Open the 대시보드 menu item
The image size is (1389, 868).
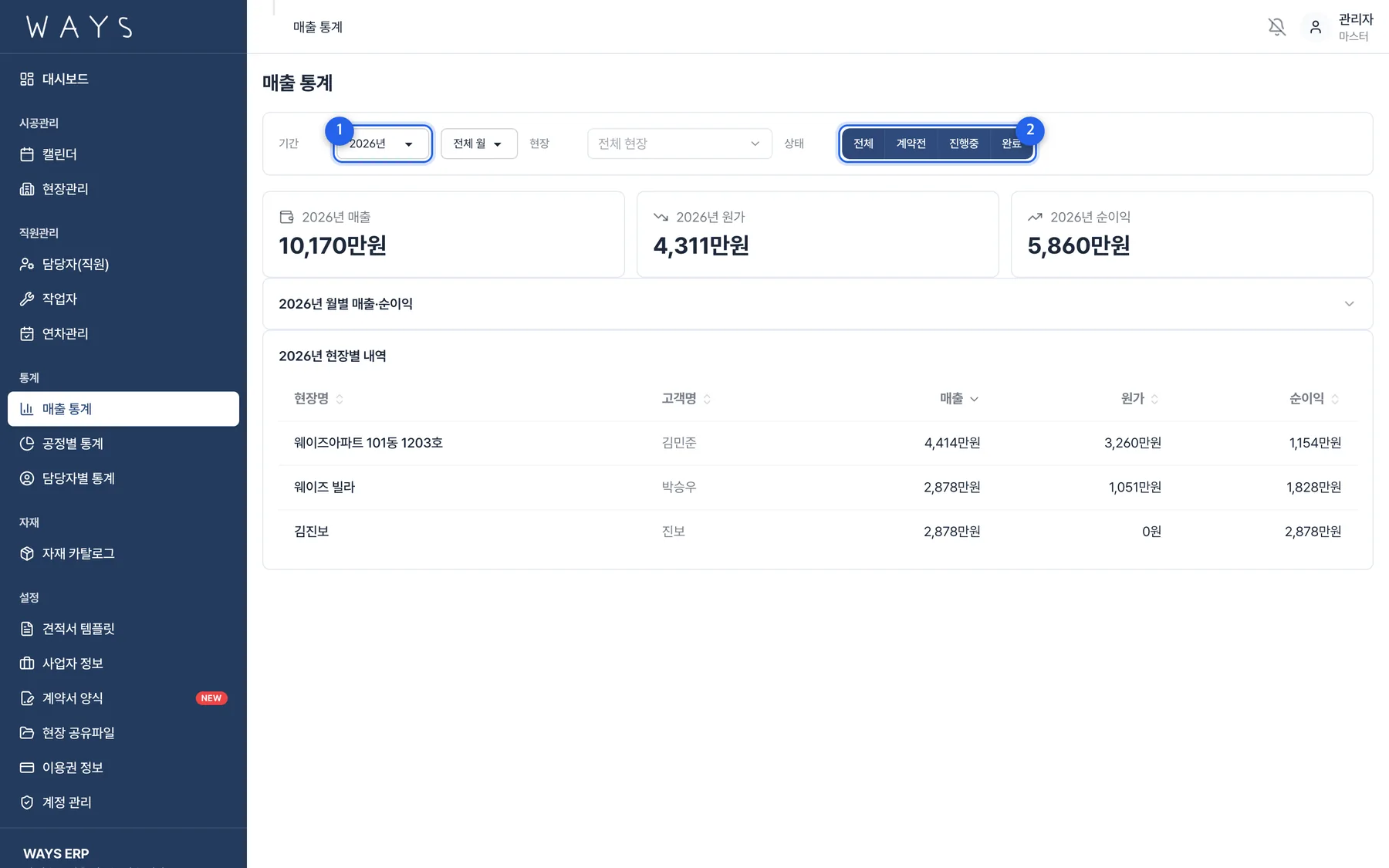[123, 79]
